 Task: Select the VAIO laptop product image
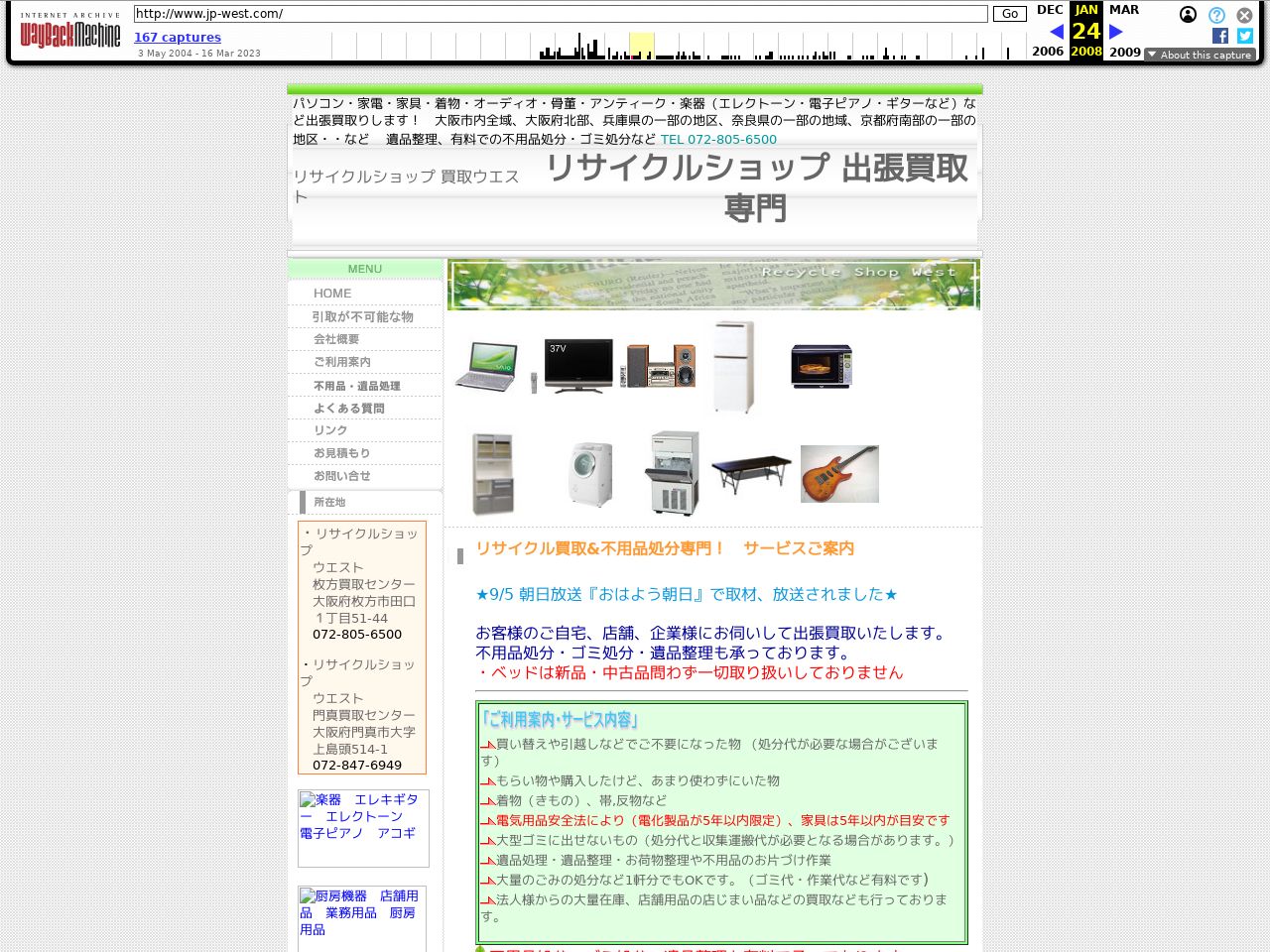click(486, 365)
